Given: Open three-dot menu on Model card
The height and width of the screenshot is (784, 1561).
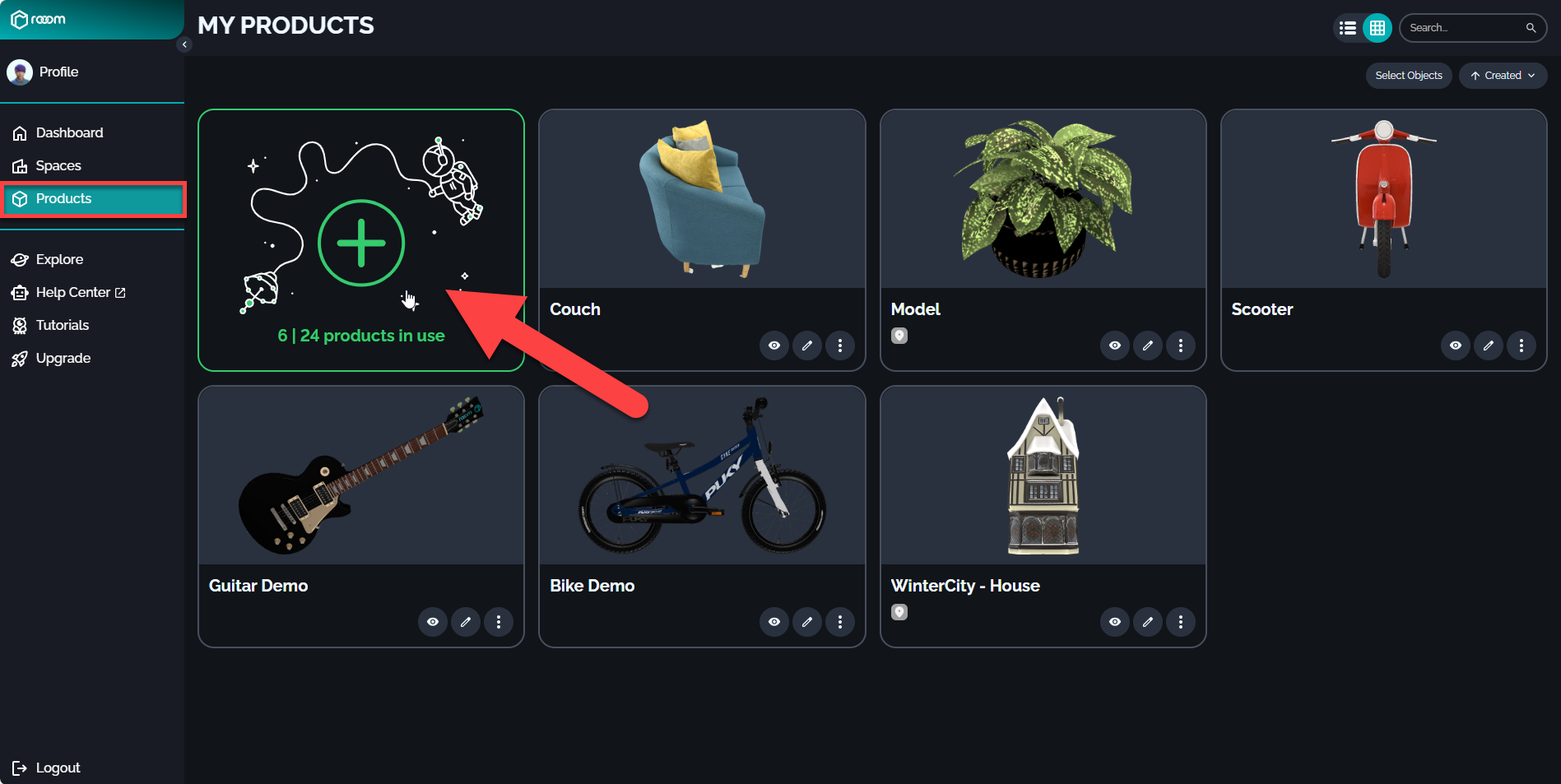Looking at the screenshot, I should click(1181, 346).
